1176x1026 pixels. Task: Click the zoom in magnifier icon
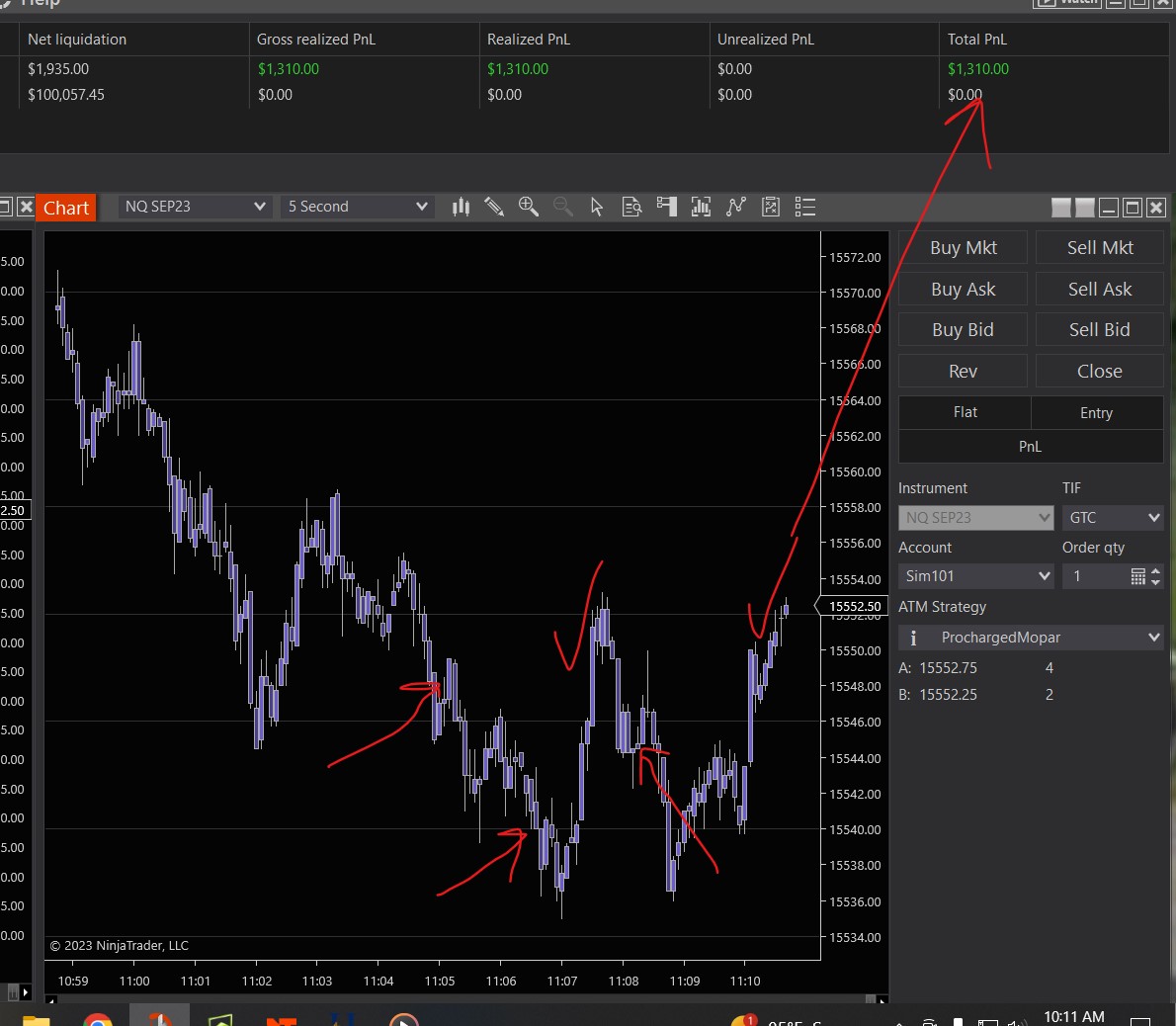pos(529,207)
